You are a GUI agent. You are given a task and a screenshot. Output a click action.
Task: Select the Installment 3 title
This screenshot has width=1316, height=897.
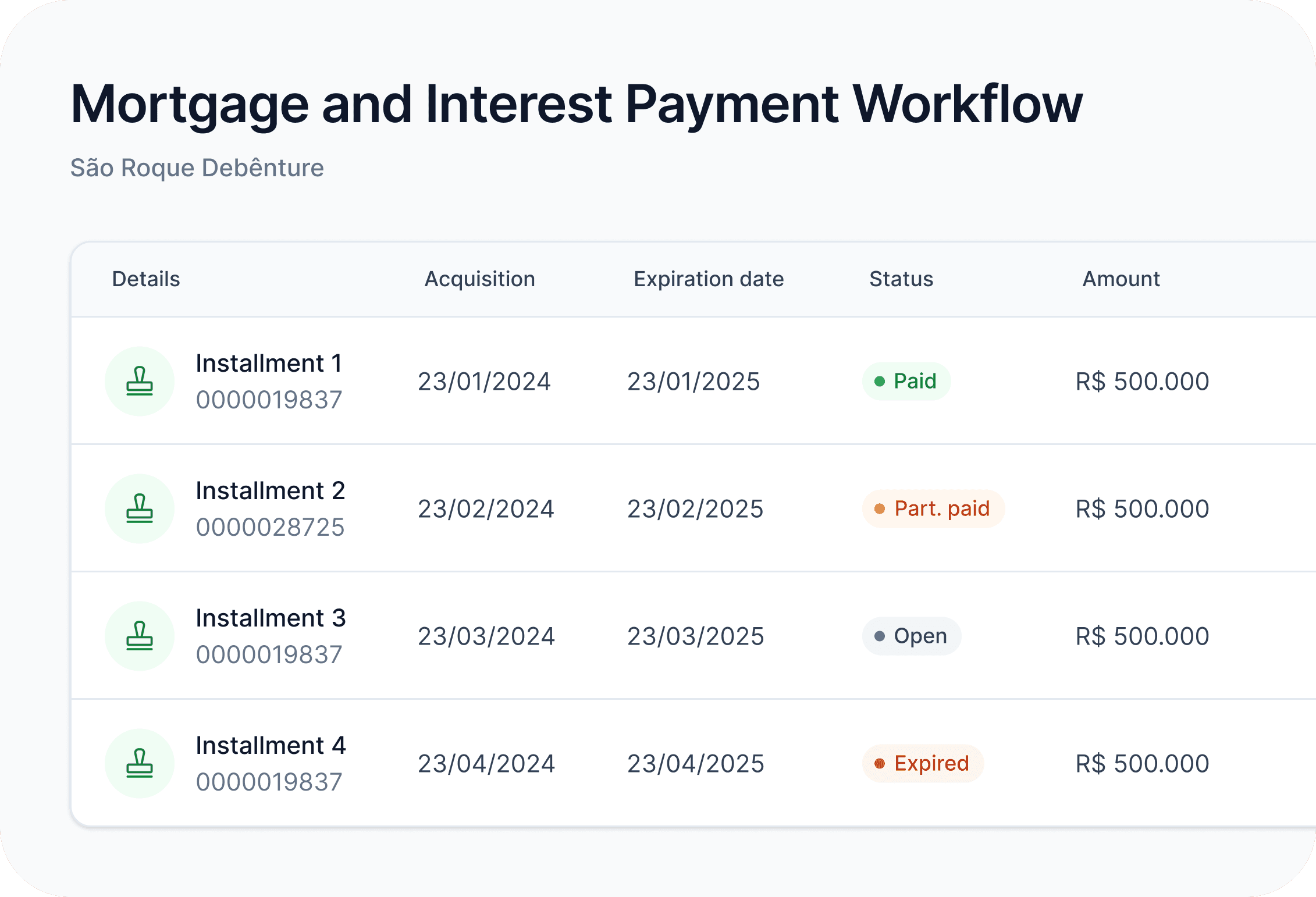tap(271, 618)
